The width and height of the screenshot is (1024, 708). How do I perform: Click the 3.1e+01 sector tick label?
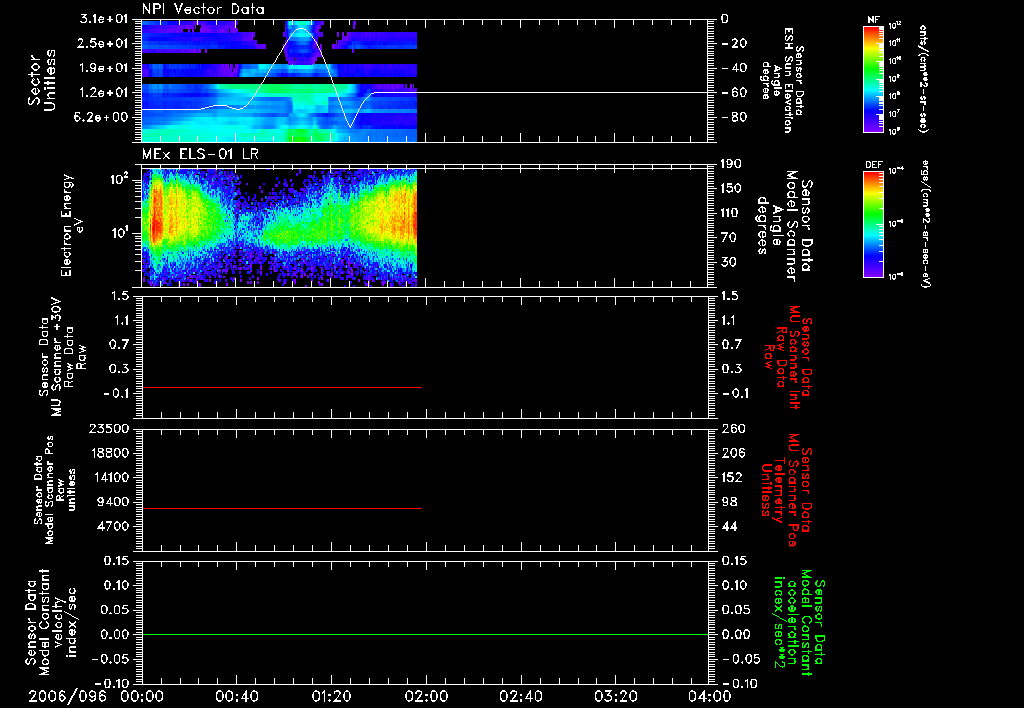[x=105, y=19]
